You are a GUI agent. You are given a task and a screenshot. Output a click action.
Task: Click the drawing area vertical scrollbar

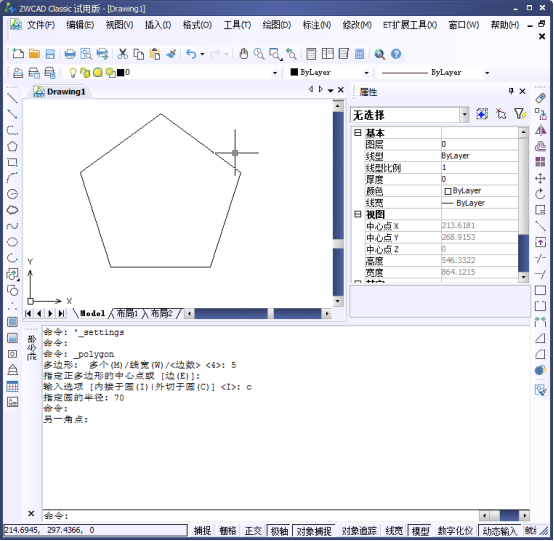pyautogui.click(x=338, y=204)
